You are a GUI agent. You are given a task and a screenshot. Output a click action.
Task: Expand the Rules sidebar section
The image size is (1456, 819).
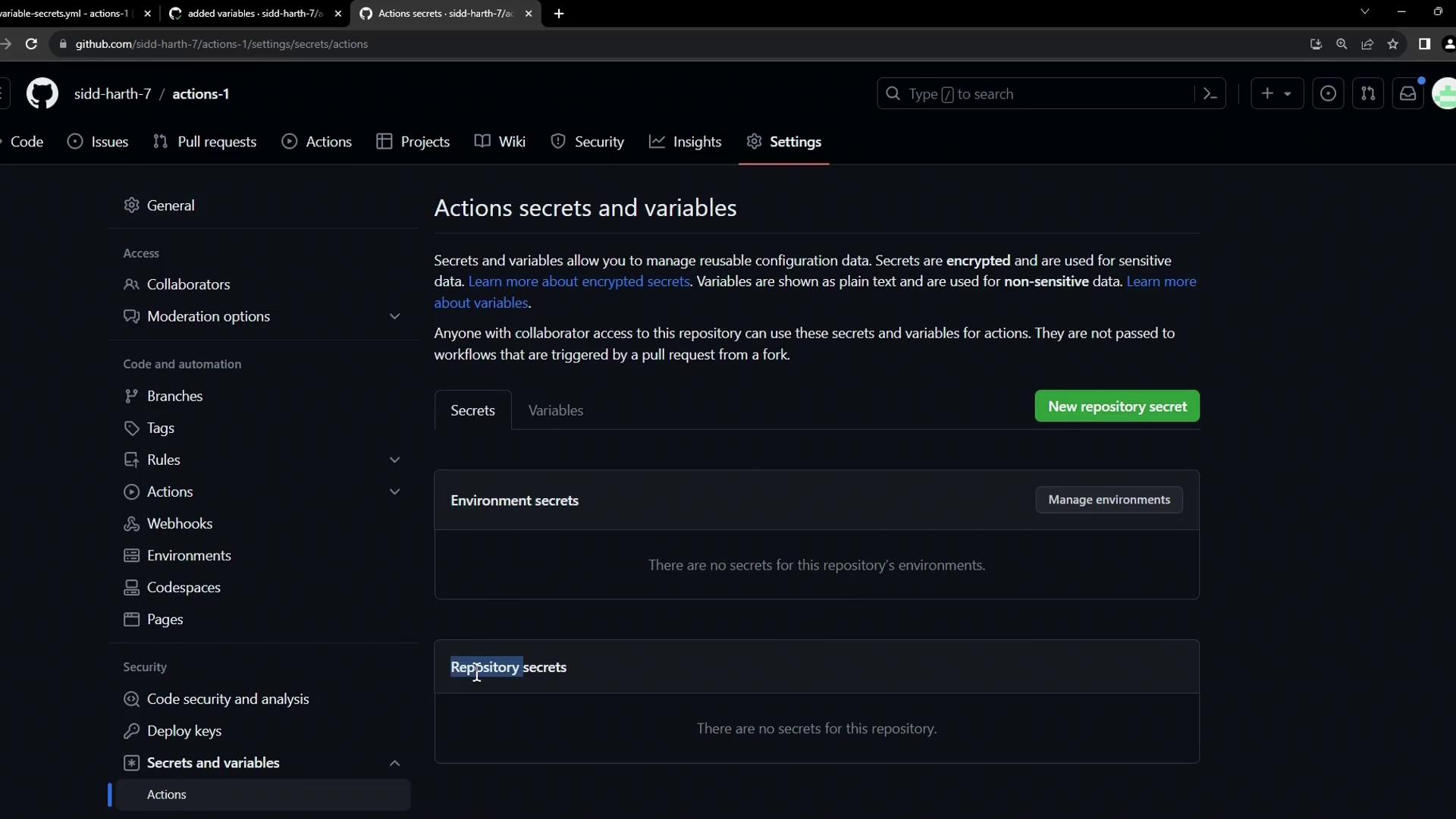(x=394, y=460)
